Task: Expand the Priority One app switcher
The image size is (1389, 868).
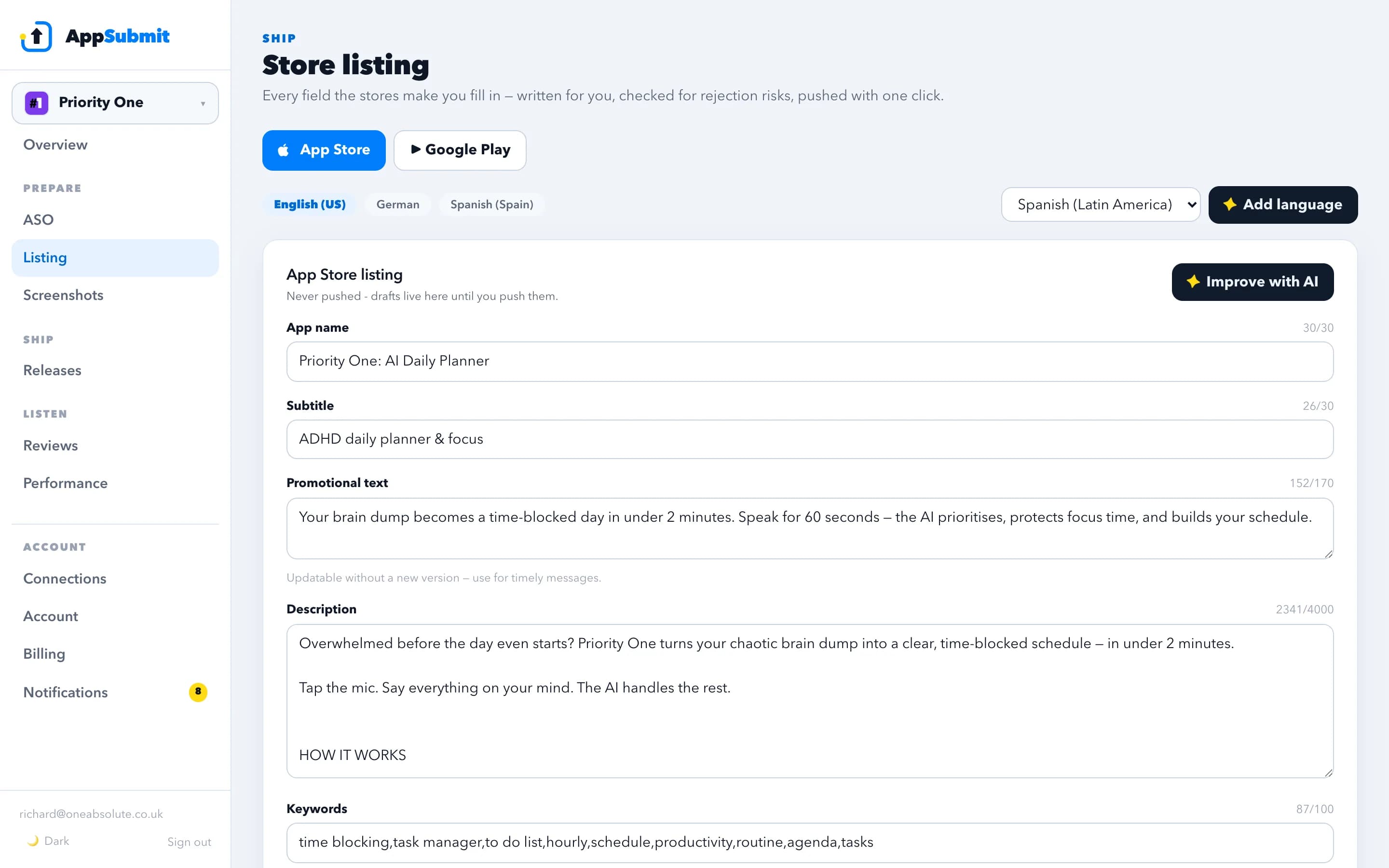Action: point(115,103)
